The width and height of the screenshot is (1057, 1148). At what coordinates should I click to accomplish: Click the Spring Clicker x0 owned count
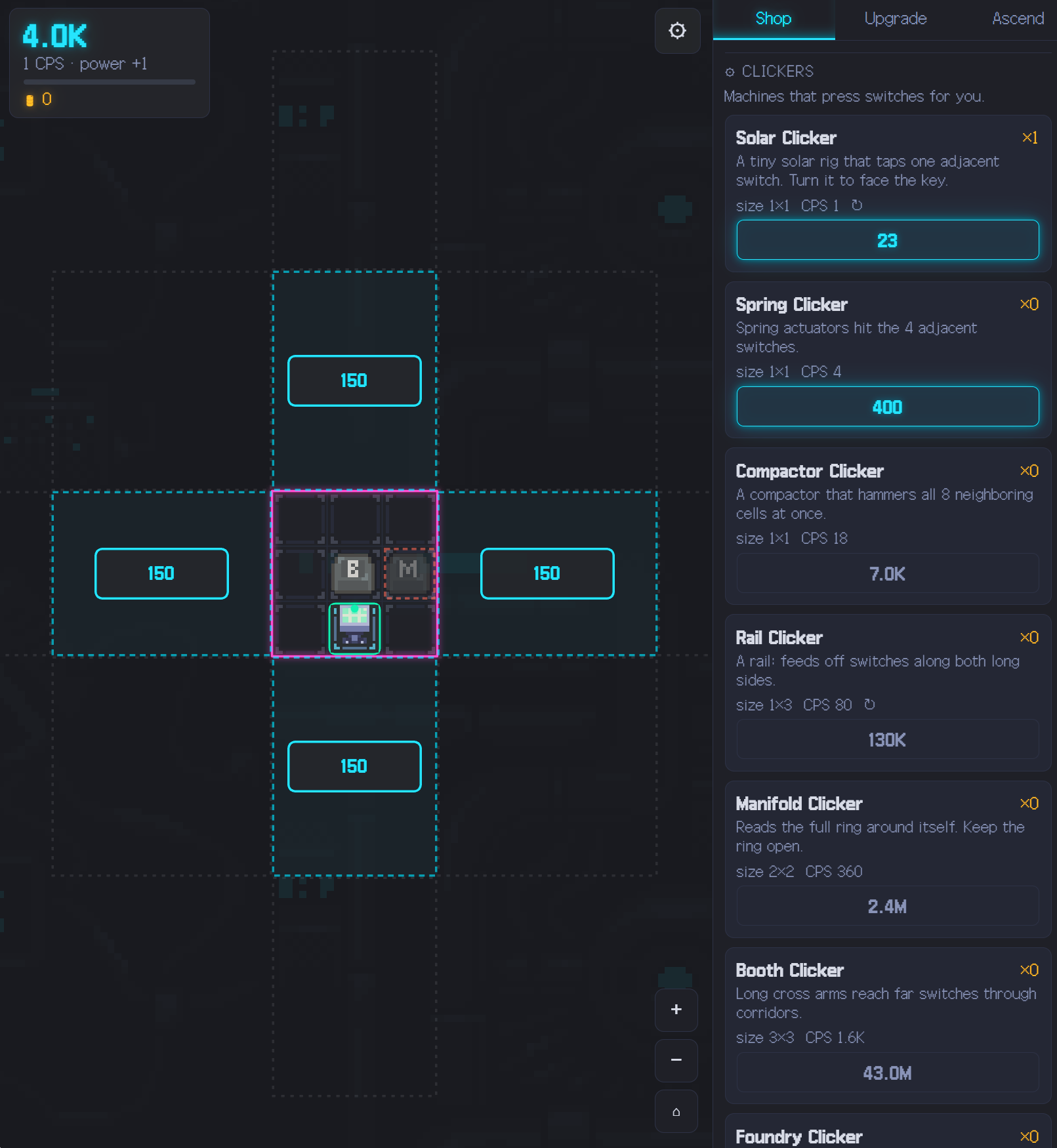(1029, 304)
